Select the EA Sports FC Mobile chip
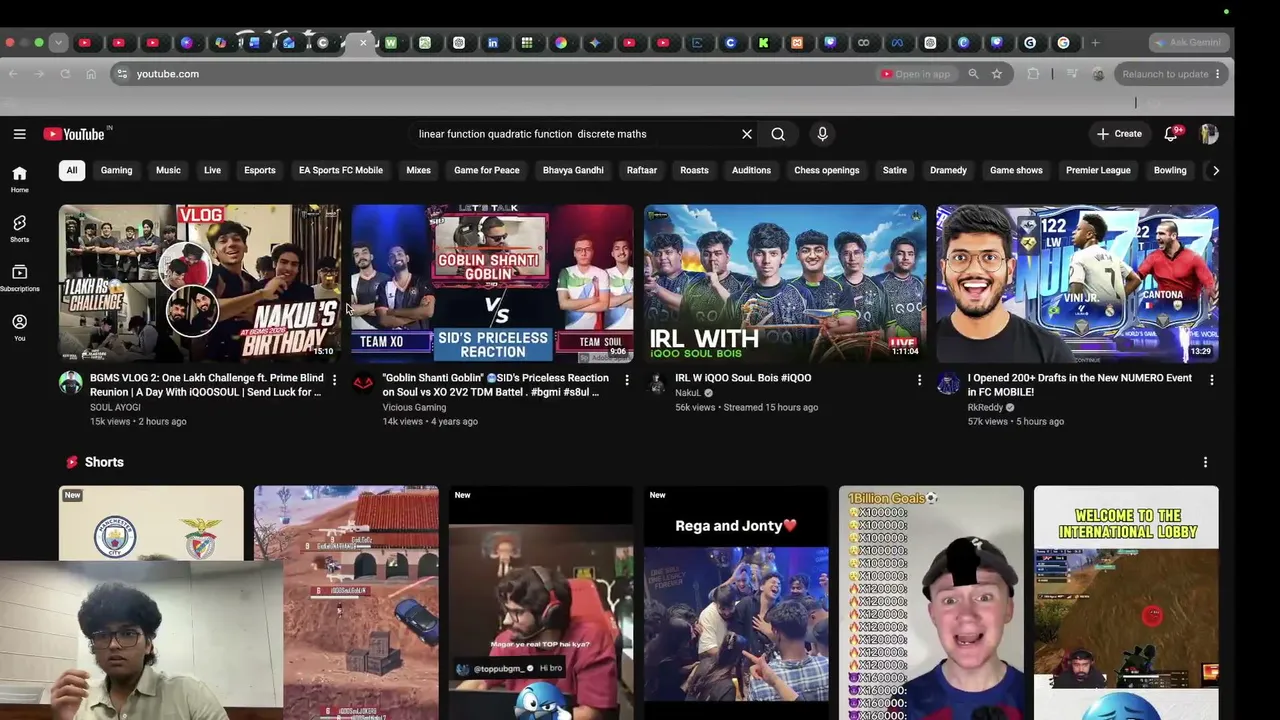Viewport: 1280px width, 720px height. pos(341,171)
